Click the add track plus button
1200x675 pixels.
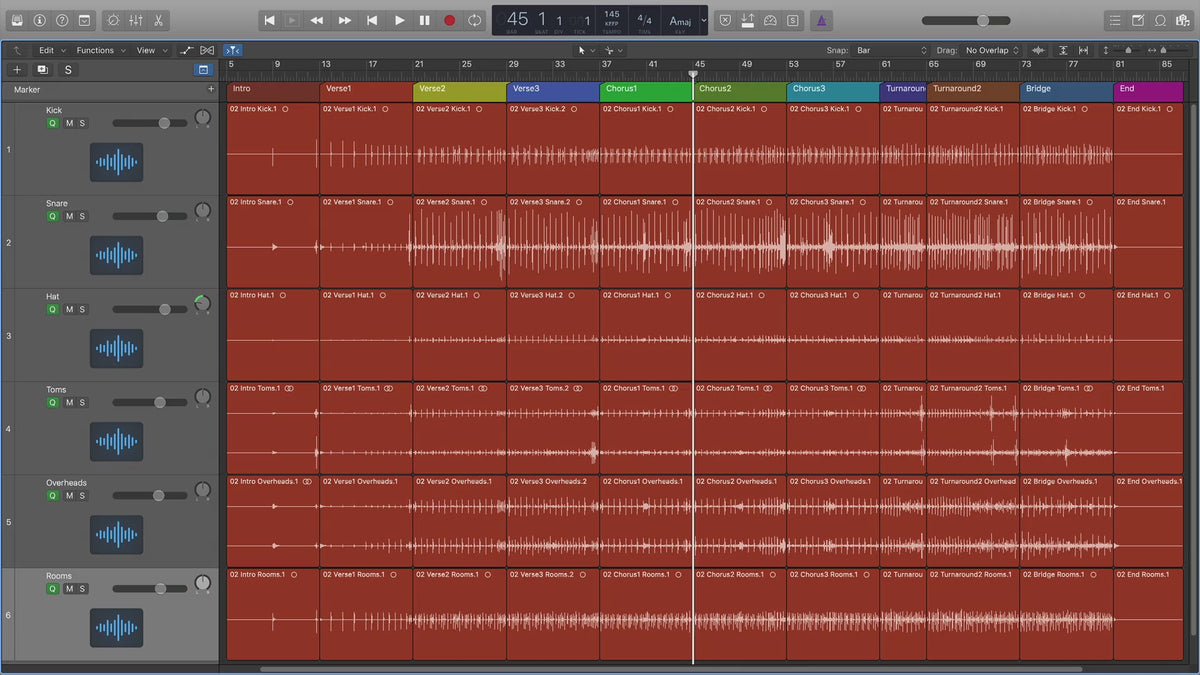pos(16,70)
